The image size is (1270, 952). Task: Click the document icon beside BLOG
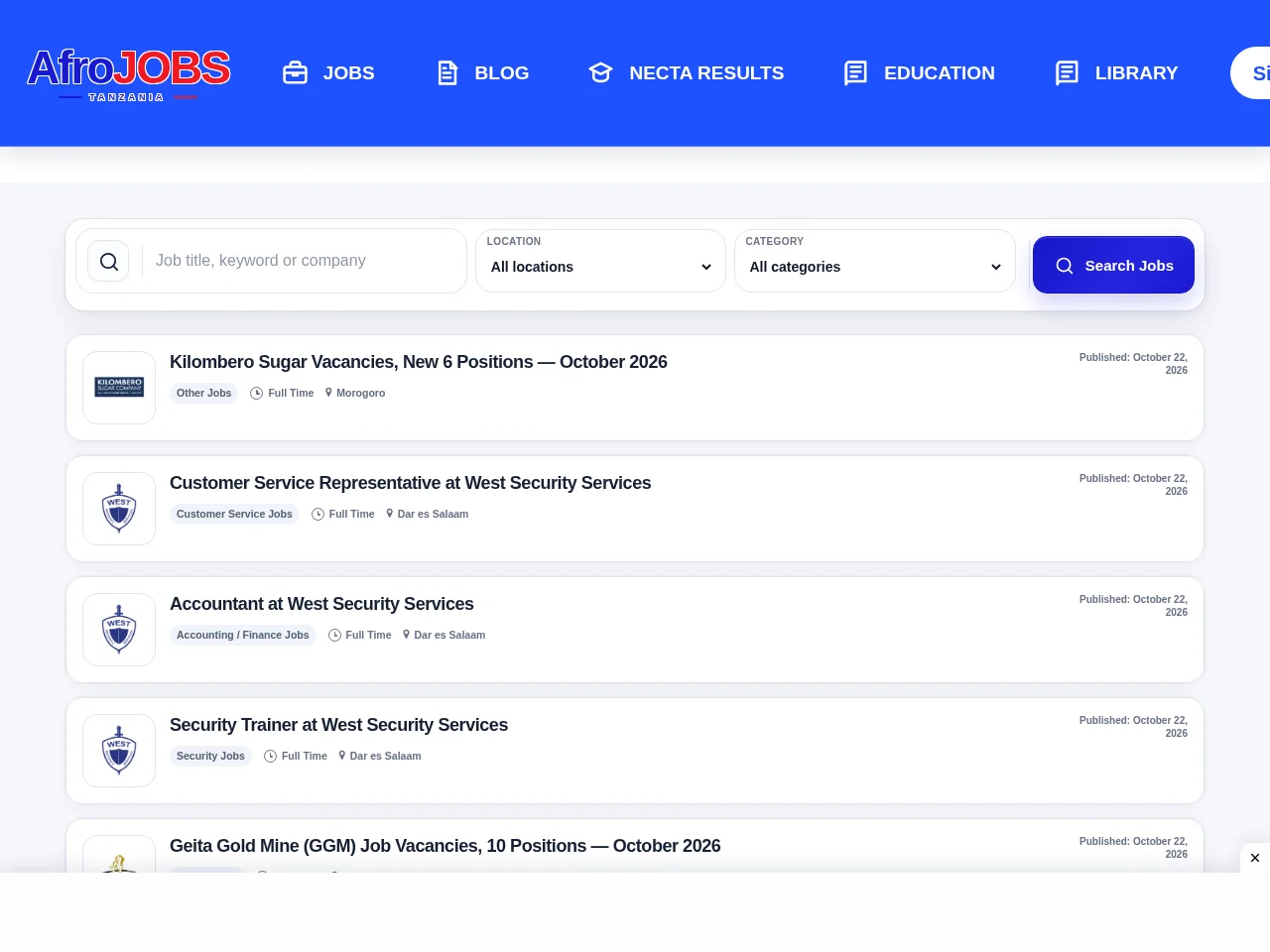pos(447,72)
